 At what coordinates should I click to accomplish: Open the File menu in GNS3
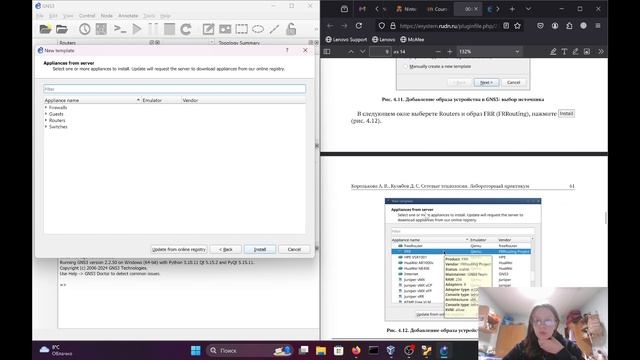click(x=40, y=16)
